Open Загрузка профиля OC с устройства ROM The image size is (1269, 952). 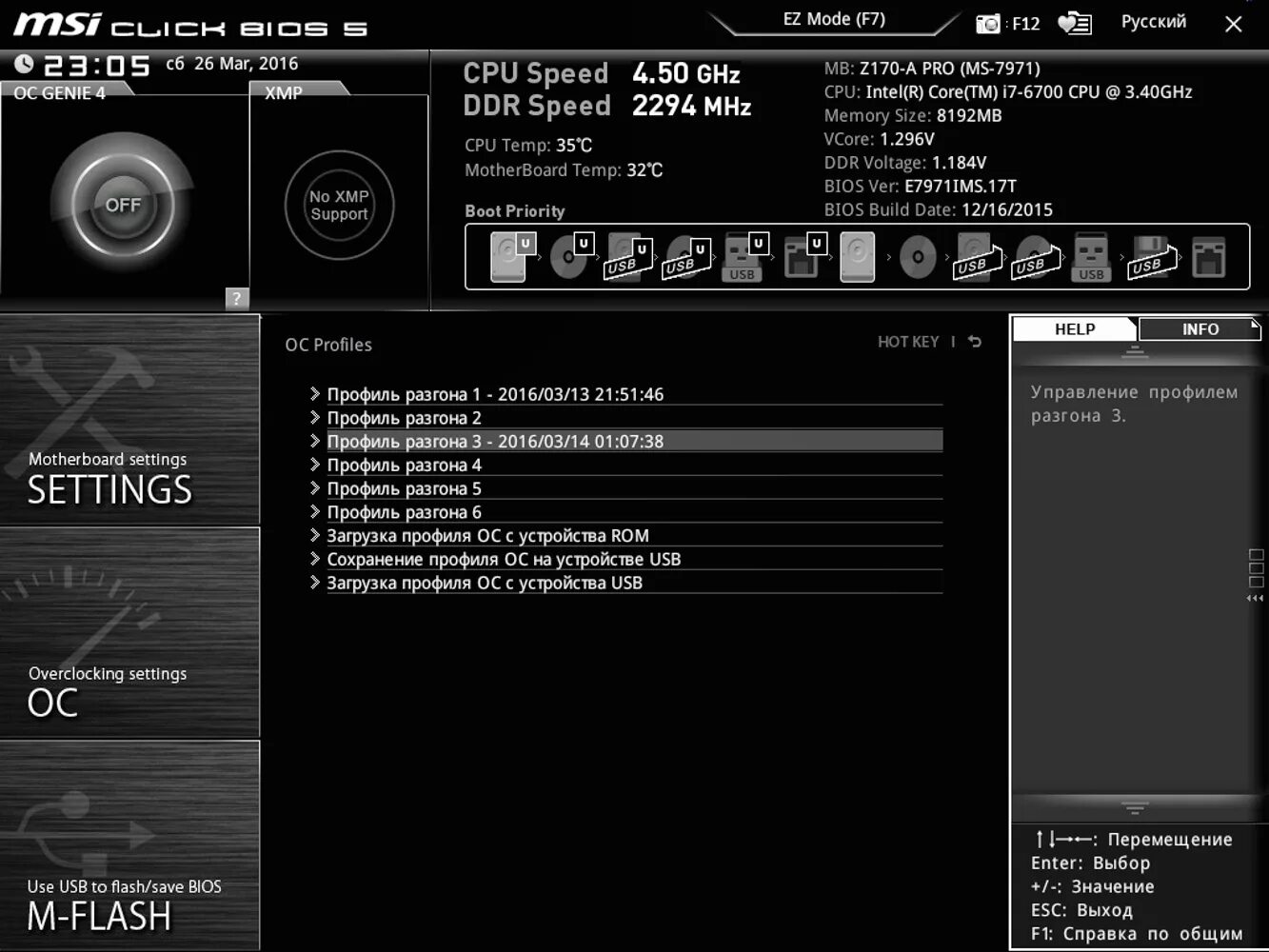(625, 535)
